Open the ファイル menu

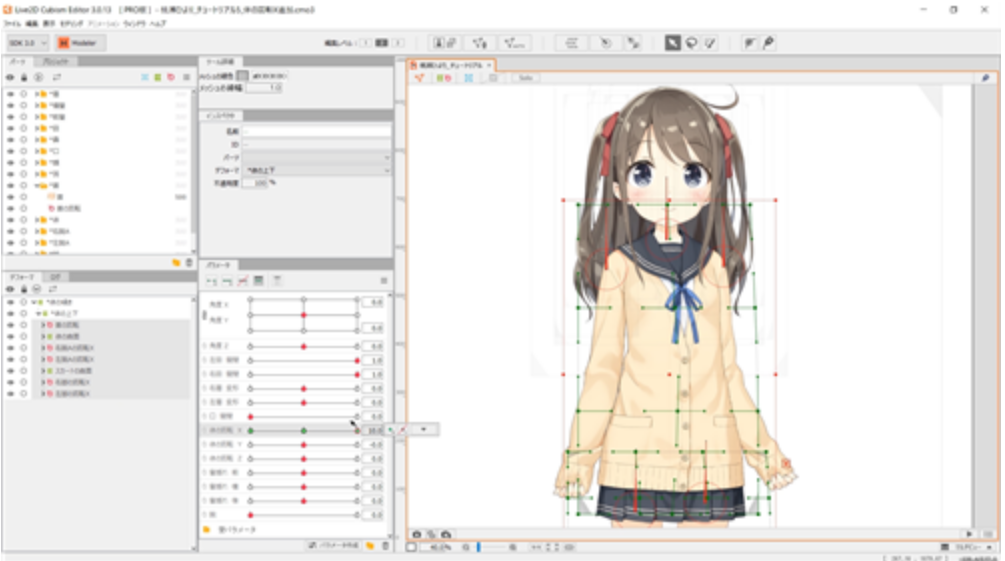coord(12,24)
